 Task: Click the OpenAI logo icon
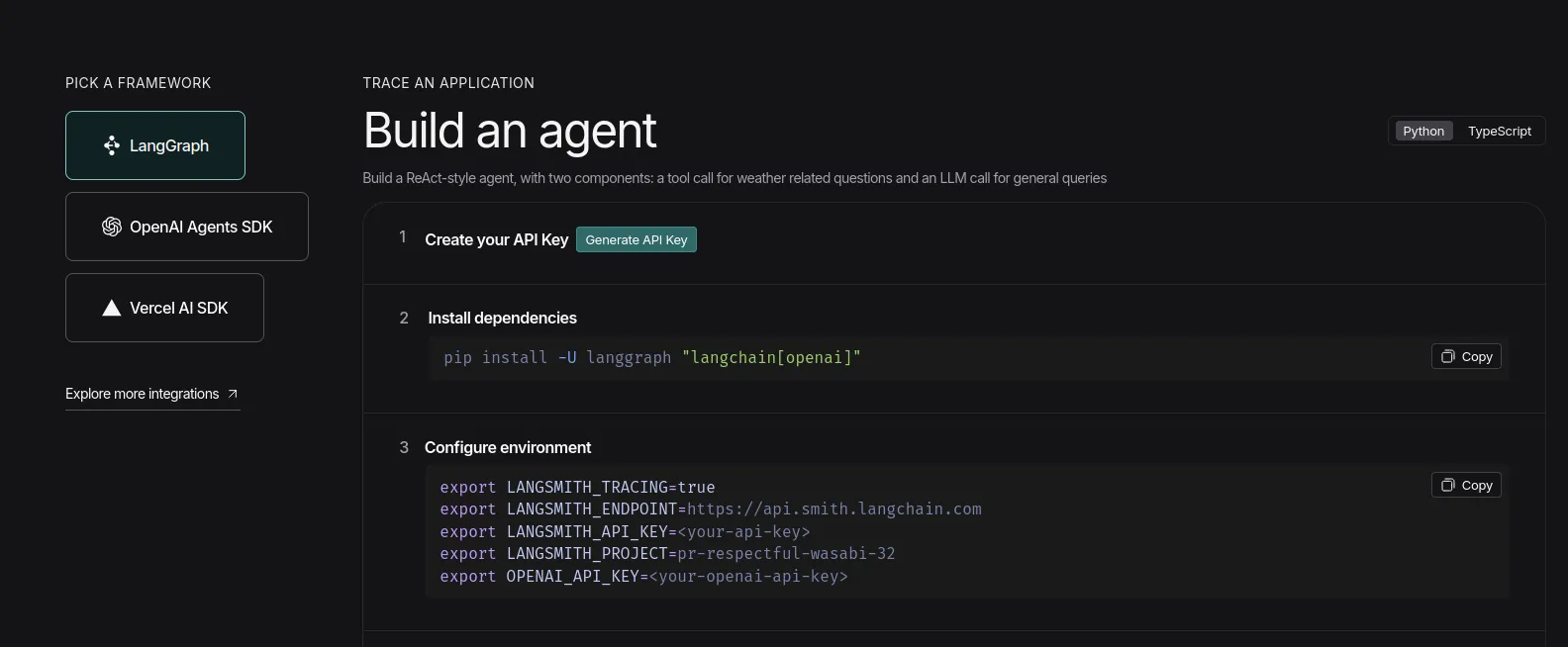pyautogui.click(x=112, y=227)
